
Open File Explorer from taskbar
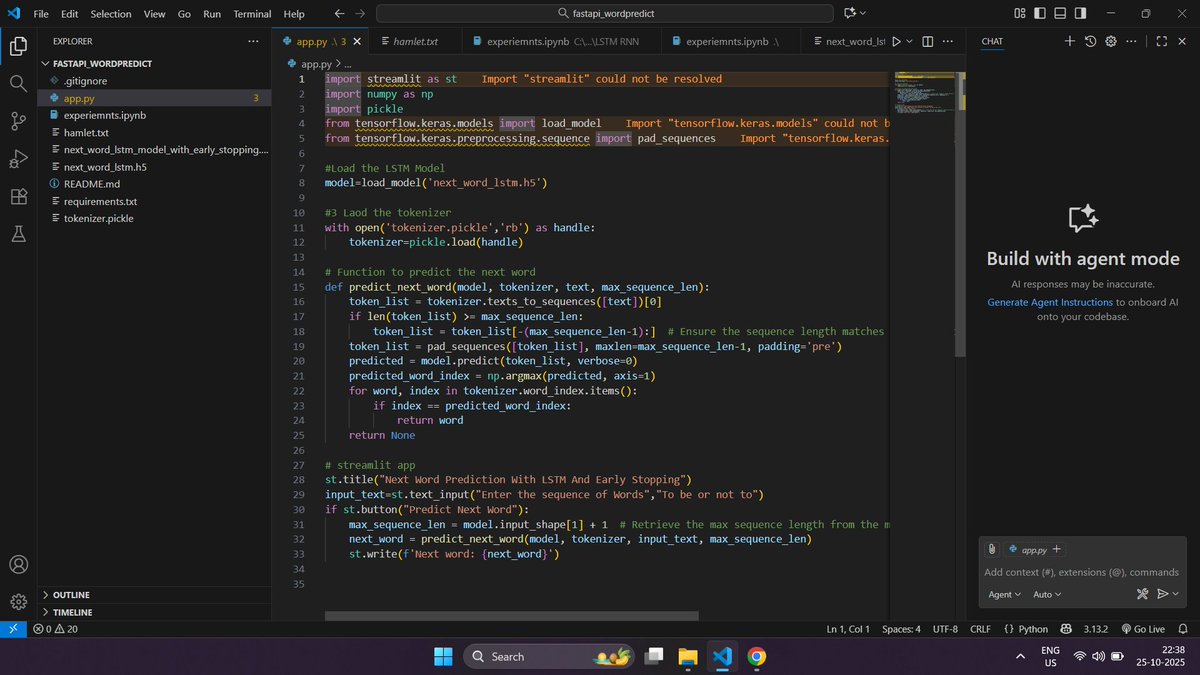(688, 656)
